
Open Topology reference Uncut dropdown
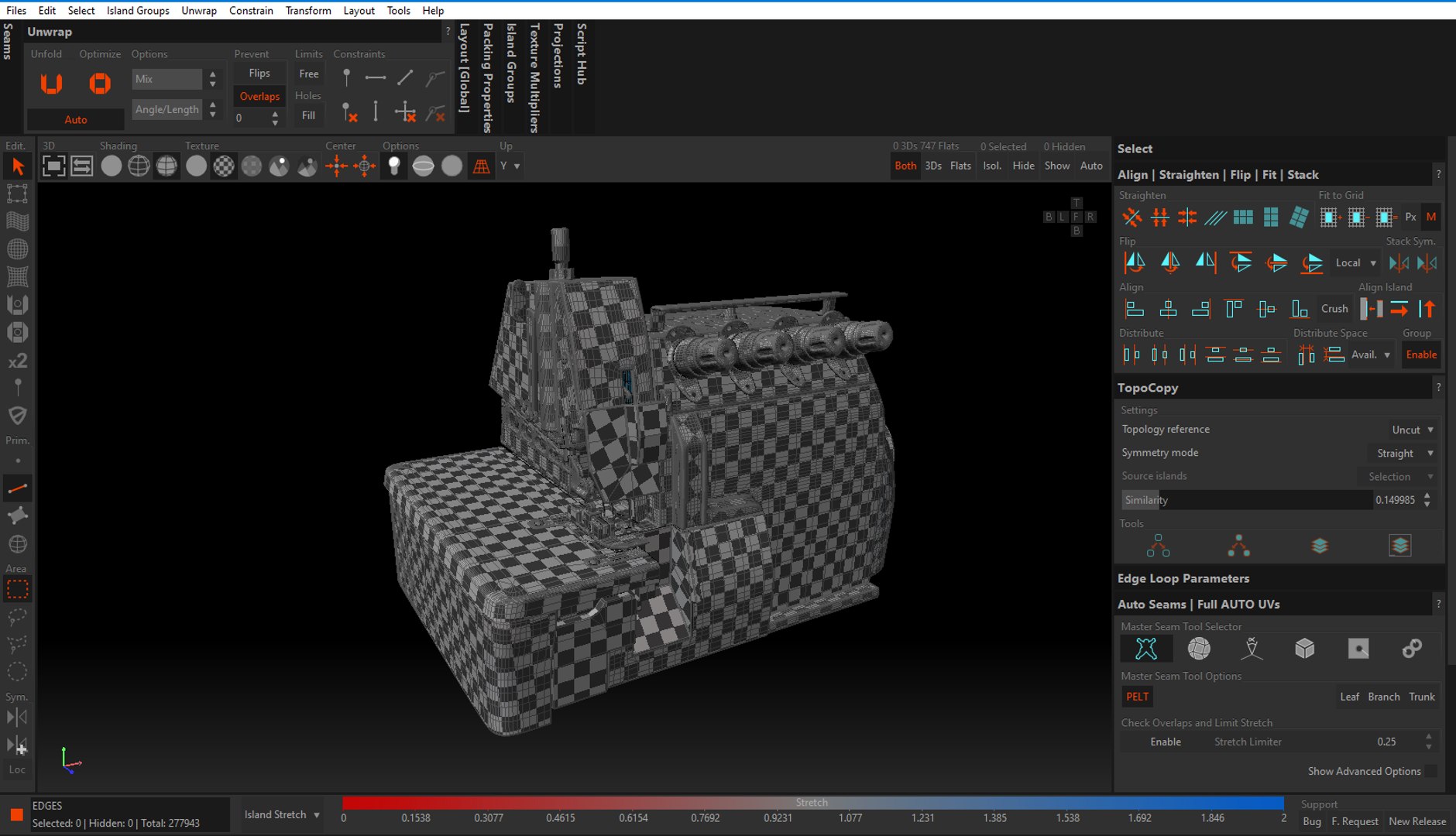coord(1413,430)
